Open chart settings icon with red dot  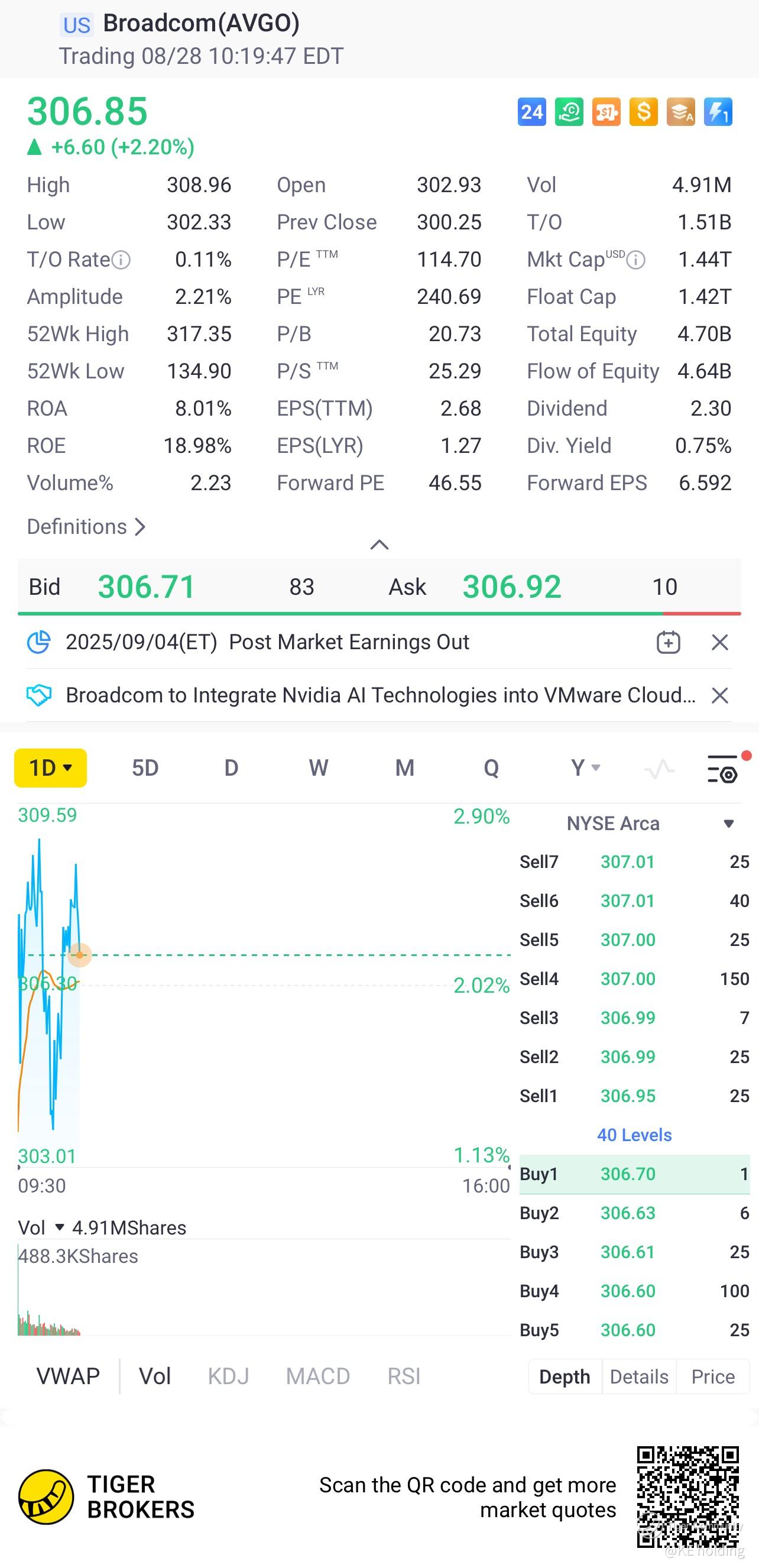723,769
